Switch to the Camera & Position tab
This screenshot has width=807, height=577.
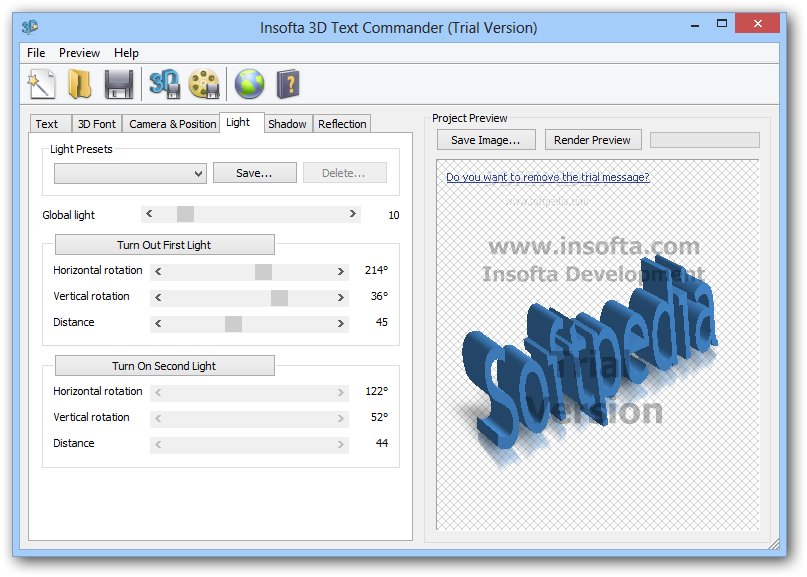(x=172, y=124)
